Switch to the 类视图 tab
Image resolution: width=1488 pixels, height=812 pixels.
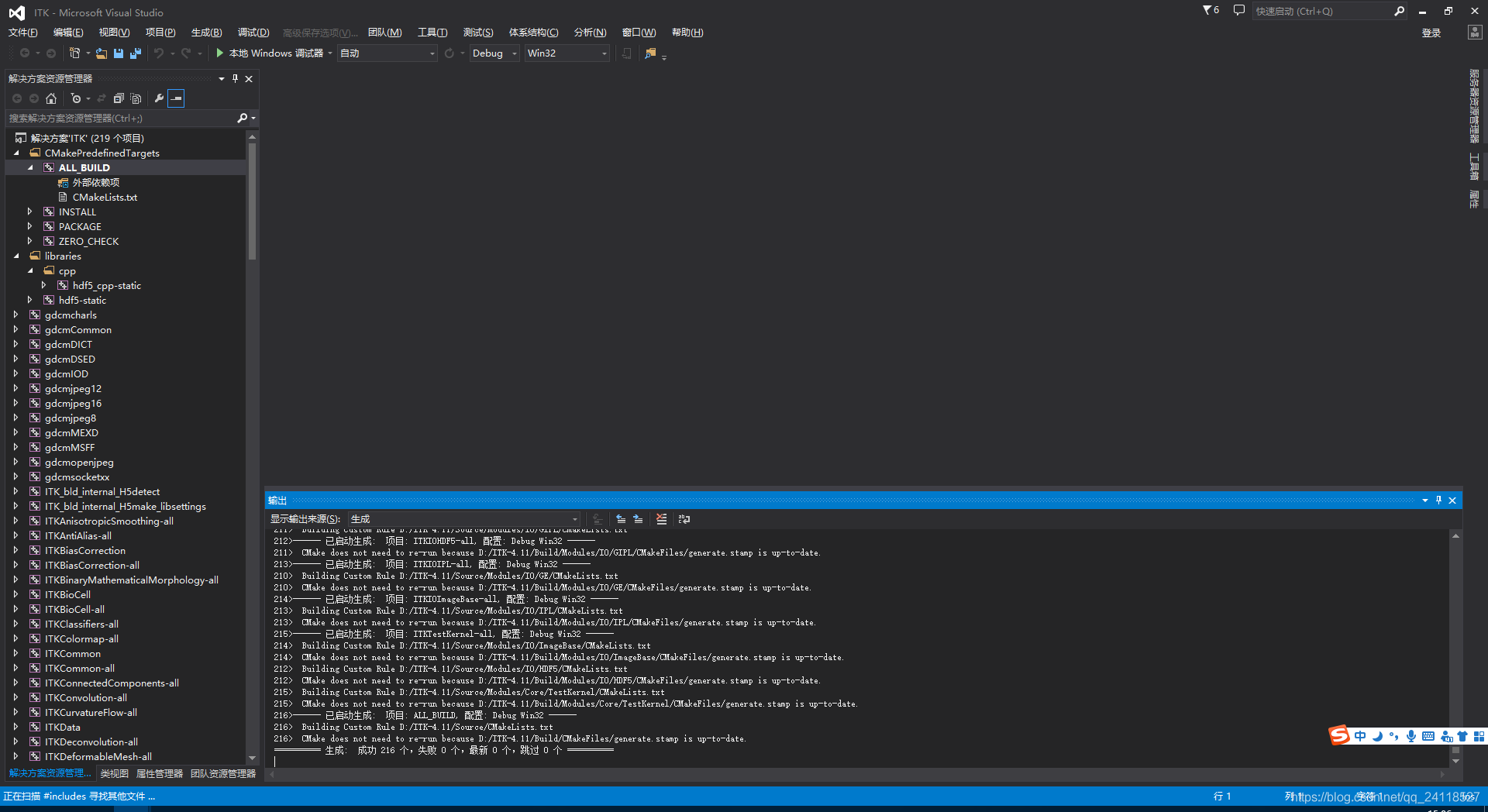pyautogui.click(x=114, y=773)
